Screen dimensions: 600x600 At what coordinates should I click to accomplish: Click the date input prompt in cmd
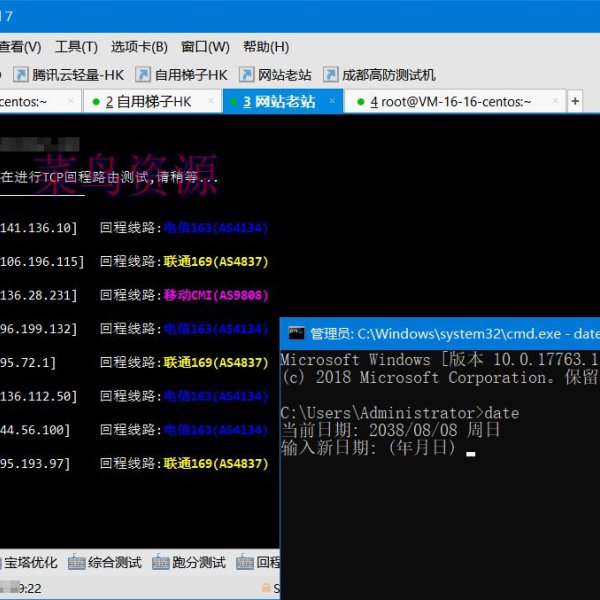pyautogui.click(x=470, y=449)
